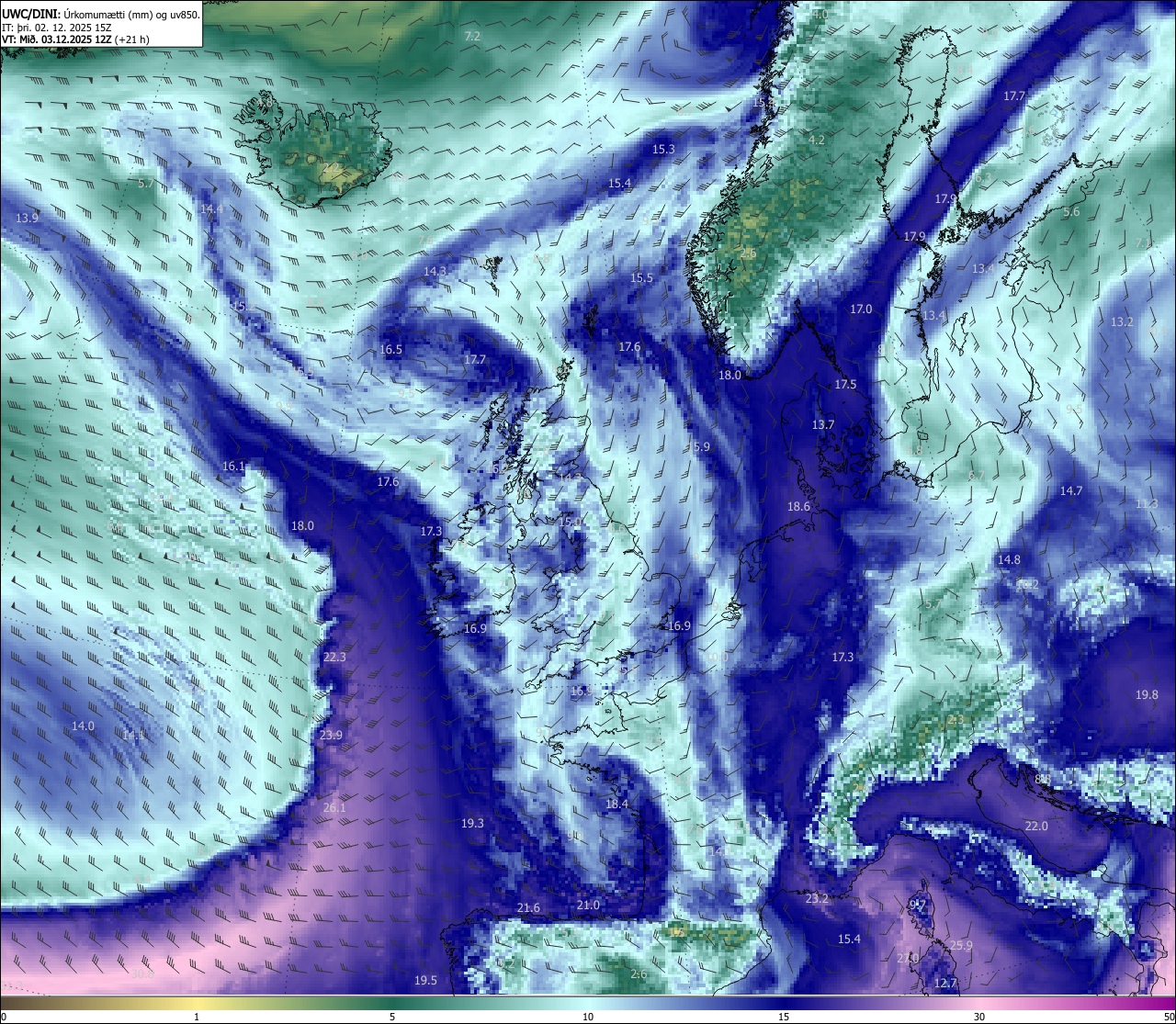Click the init time line 'IT: þri. 02. 12. 2025 15Z'
Viewport: 1176px width, 1024px height.
tap(57, 28)
